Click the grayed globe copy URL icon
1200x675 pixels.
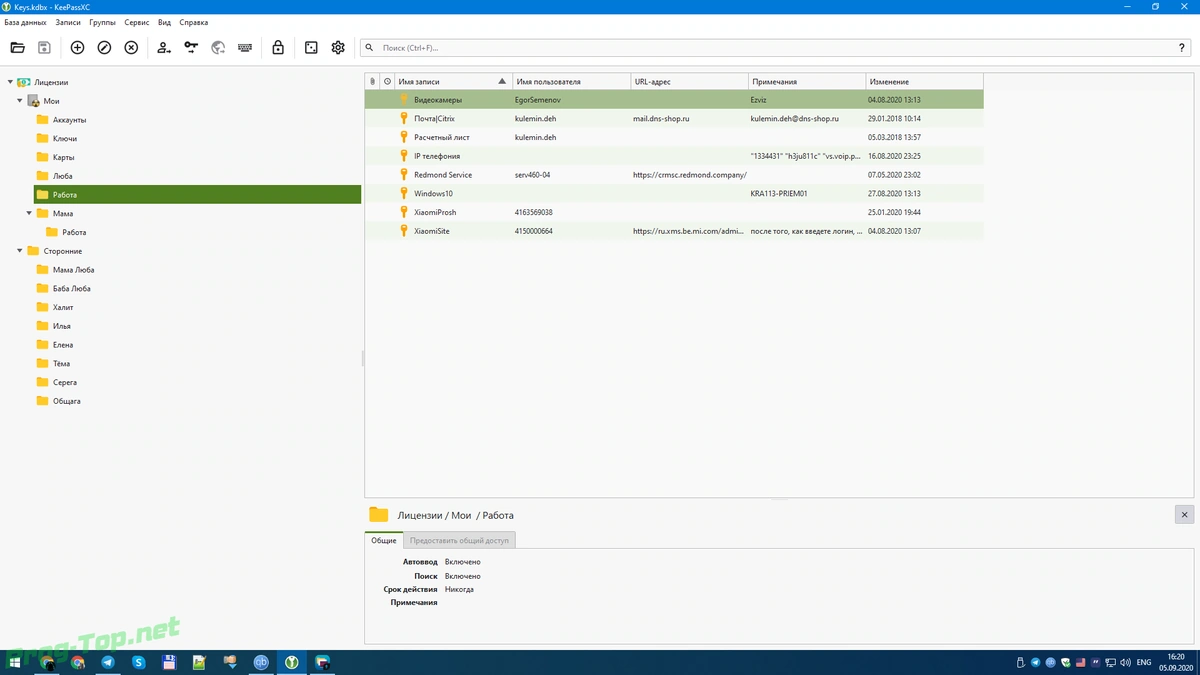218,48
